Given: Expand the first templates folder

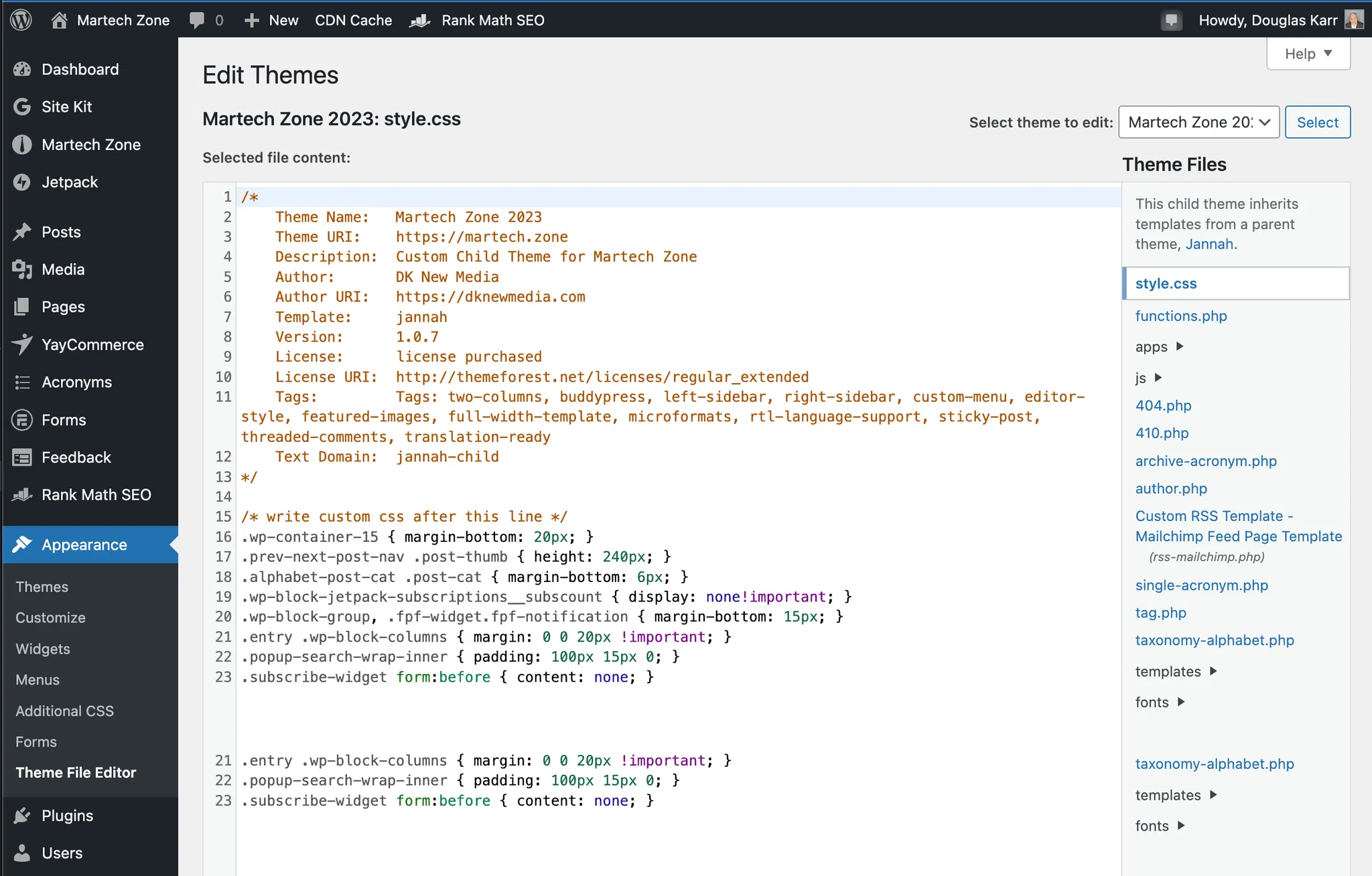Looking at the screenshot, I should tap(1176, 671).
